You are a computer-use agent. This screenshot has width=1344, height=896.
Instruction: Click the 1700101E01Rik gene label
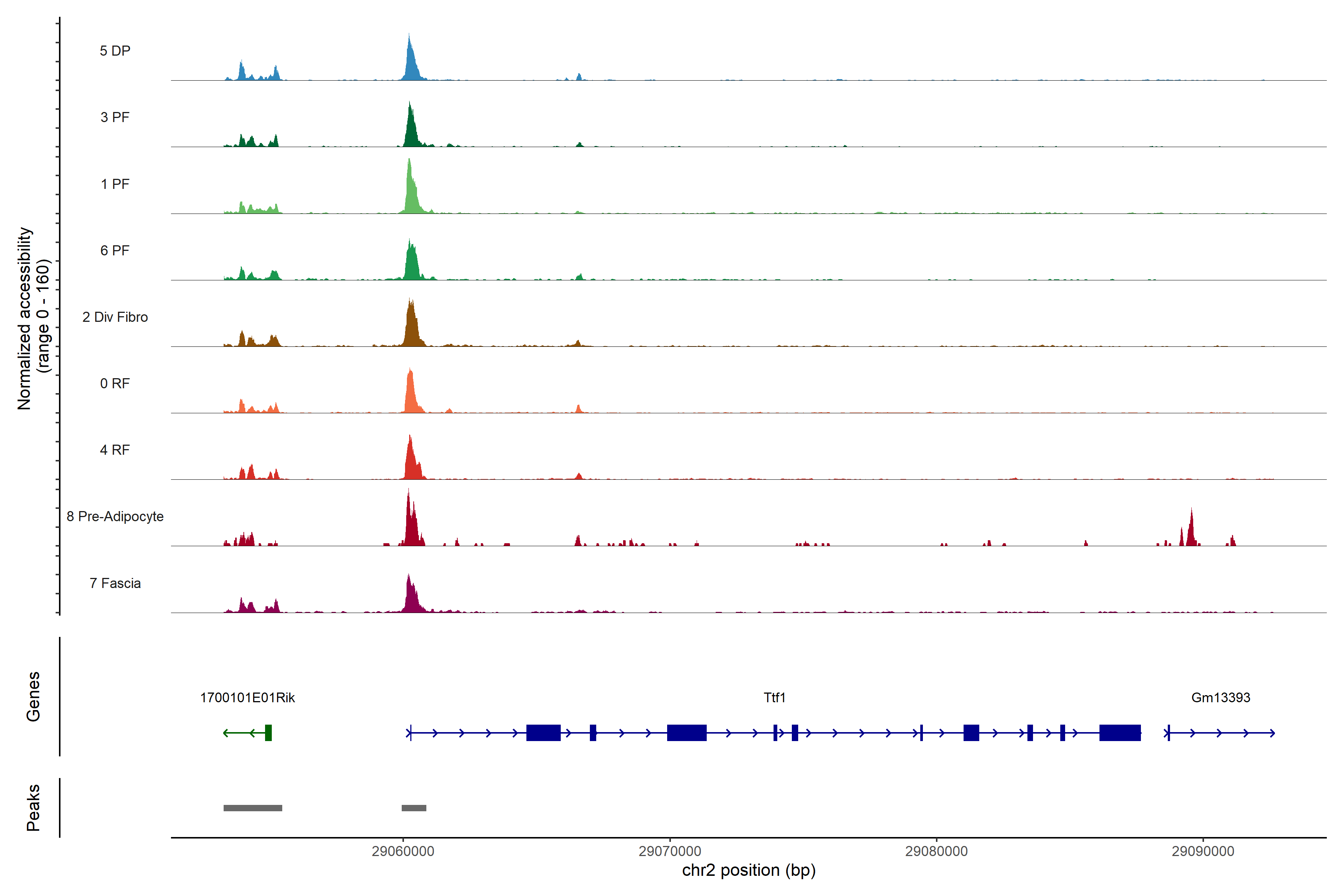click(x=248, y=697)
